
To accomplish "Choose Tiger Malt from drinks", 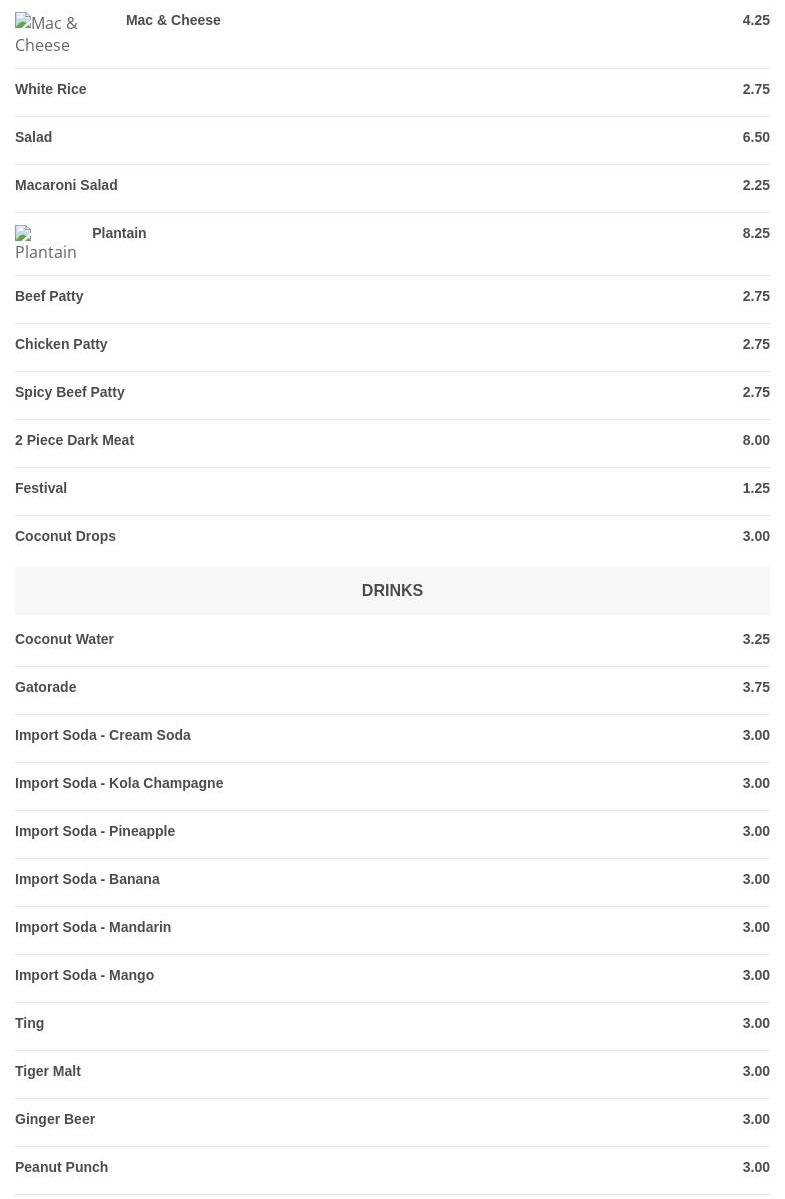I will point(48,1071).
